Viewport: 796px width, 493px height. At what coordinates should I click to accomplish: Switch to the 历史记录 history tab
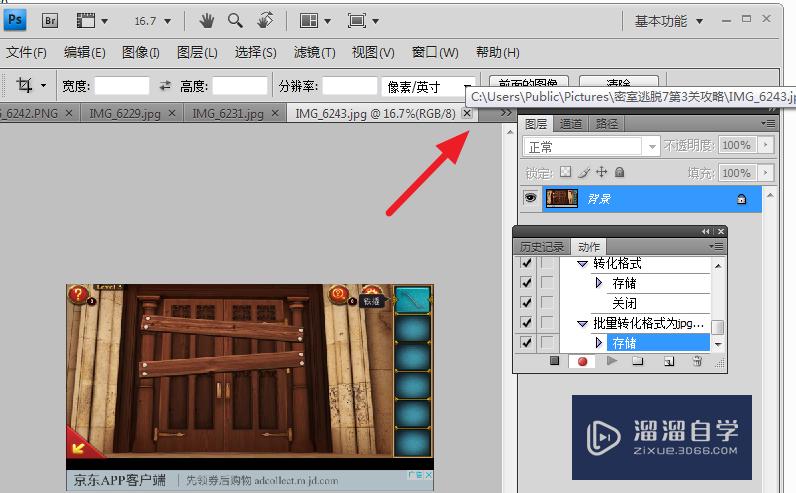coord(542,247)
